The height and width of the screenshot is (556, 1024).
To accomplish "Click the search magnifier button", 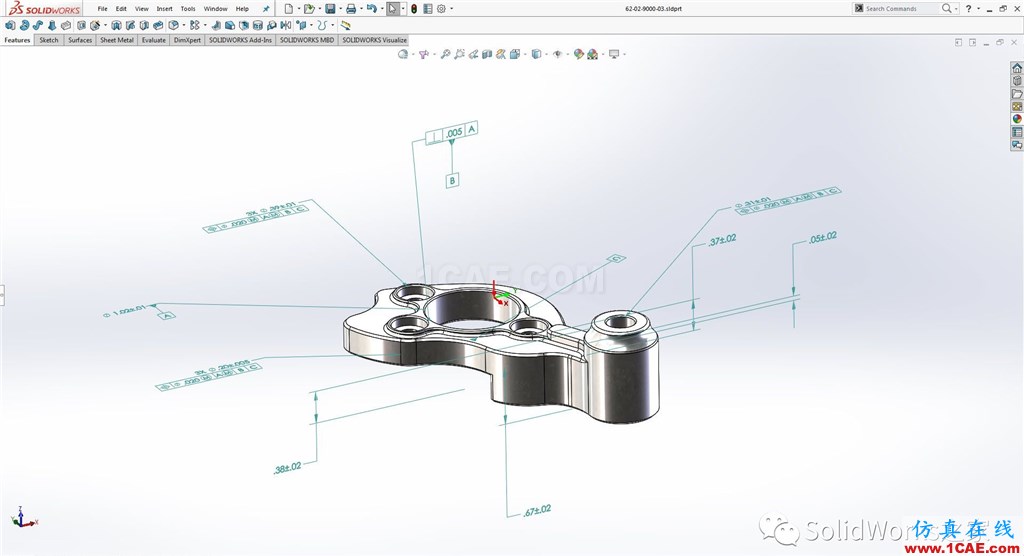I will [x=946, y=8].
